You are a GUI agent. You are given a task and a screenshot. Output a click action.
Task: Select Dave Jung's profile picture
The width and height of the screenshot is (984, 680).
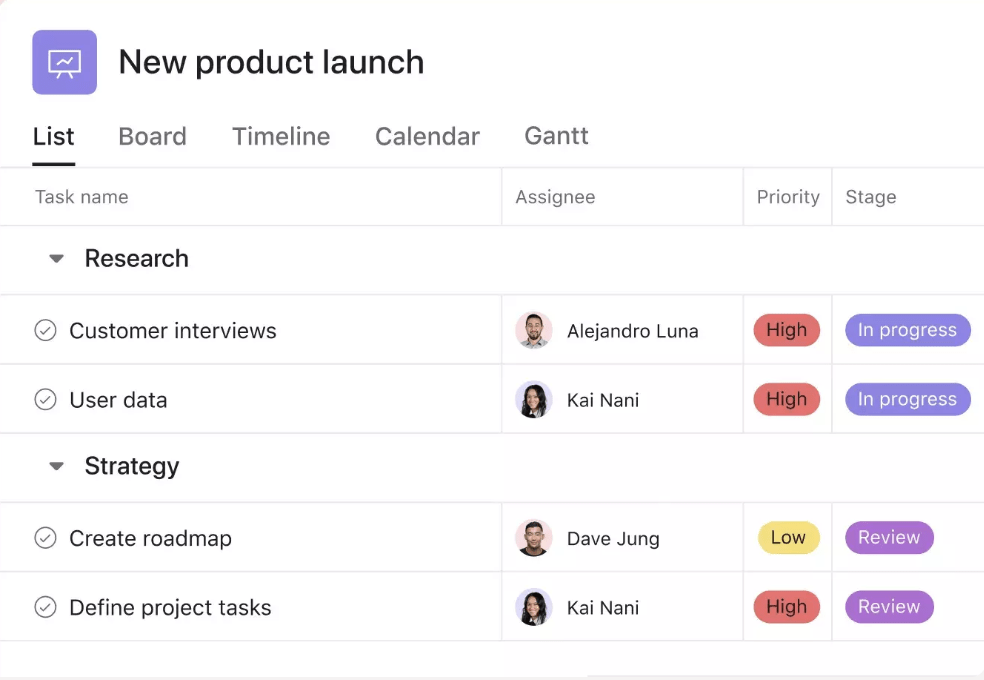(533, 538)
